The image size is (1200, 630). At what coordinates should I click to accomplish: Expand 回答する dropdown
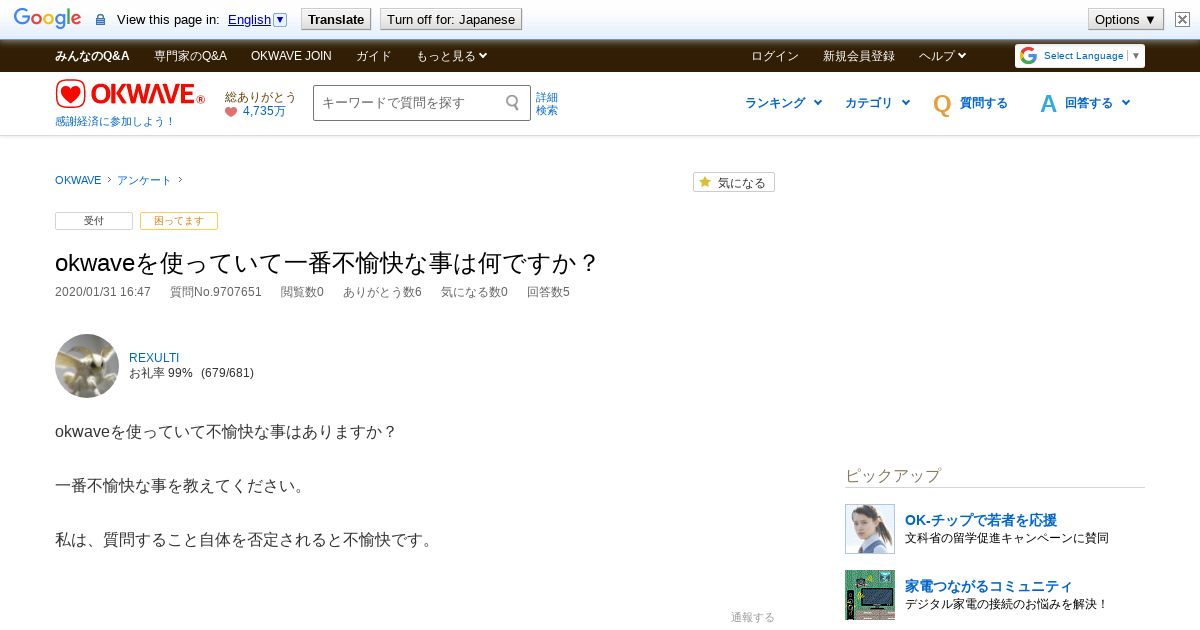pos(1098,103)
